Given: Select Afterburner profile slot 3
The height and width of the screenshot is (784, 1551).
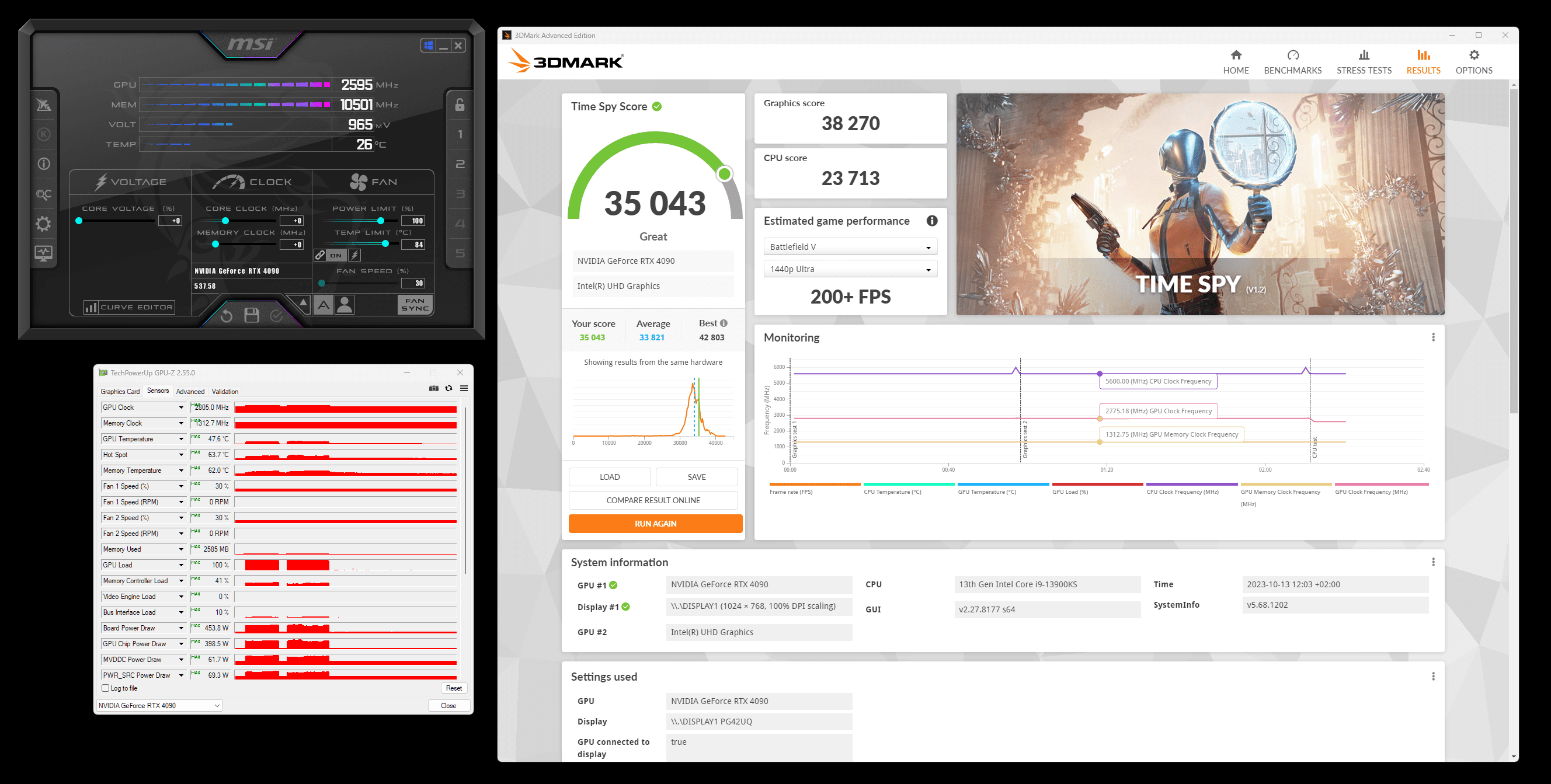Looking at the screenshot, I should pos(460,194).
